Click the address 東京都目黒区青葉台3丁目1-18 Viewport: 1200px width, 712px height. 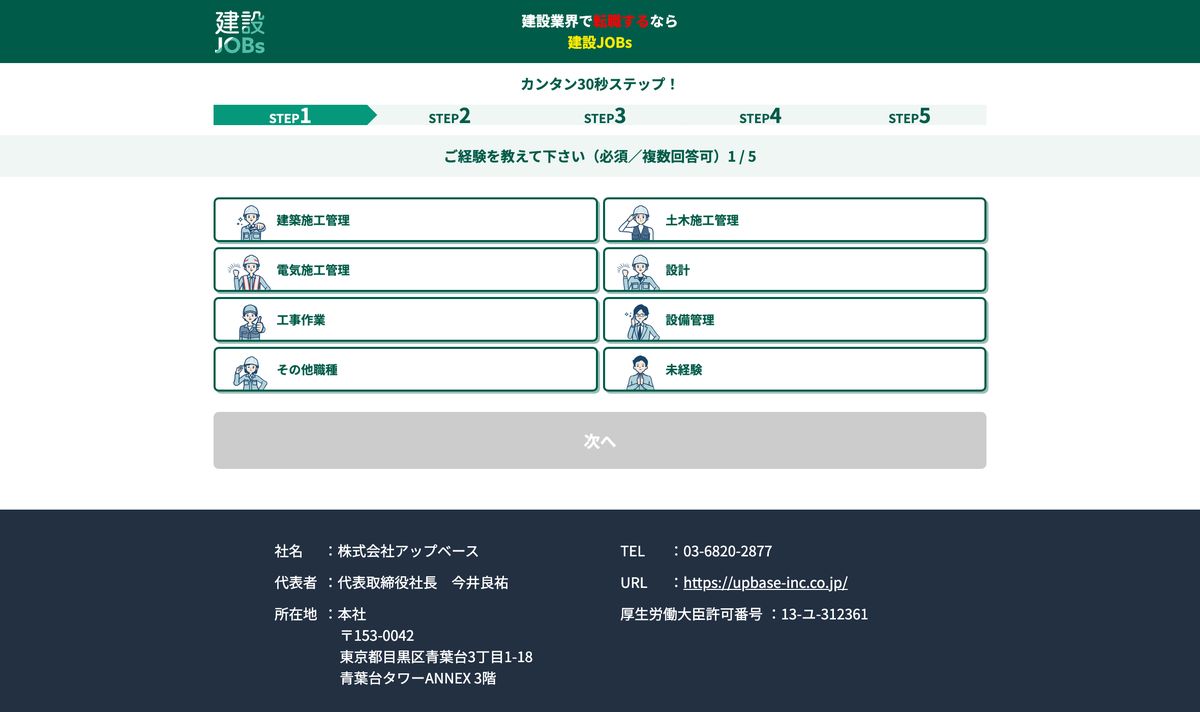point(436,657)
